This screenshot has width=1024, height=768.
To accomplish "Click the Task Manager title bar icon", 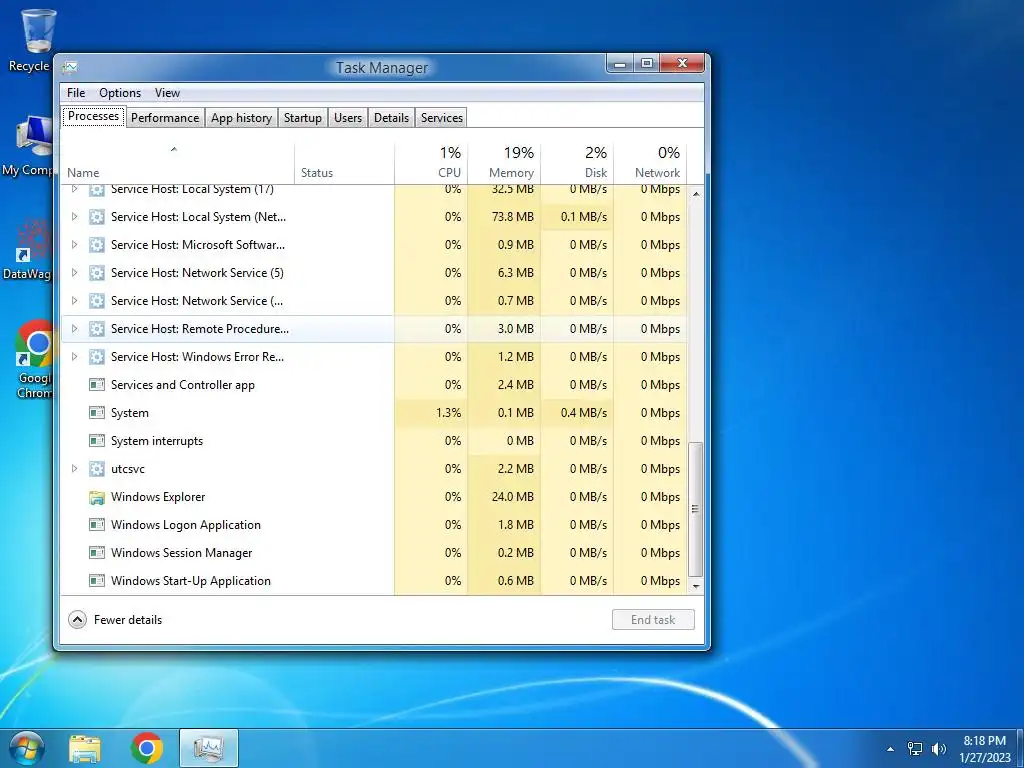I will tap(70, 67).
